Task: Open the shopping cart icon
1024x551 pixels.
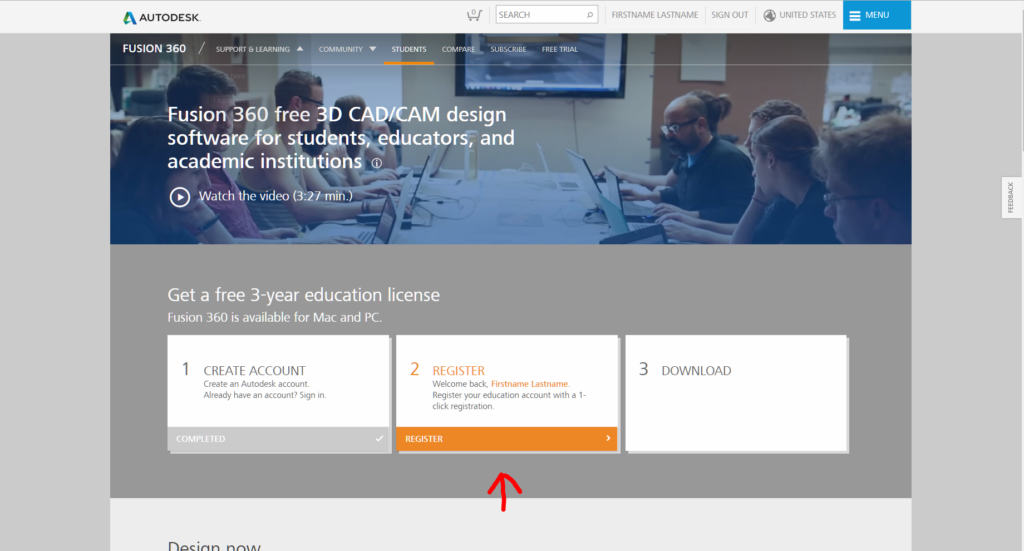Action: [473, 15]
